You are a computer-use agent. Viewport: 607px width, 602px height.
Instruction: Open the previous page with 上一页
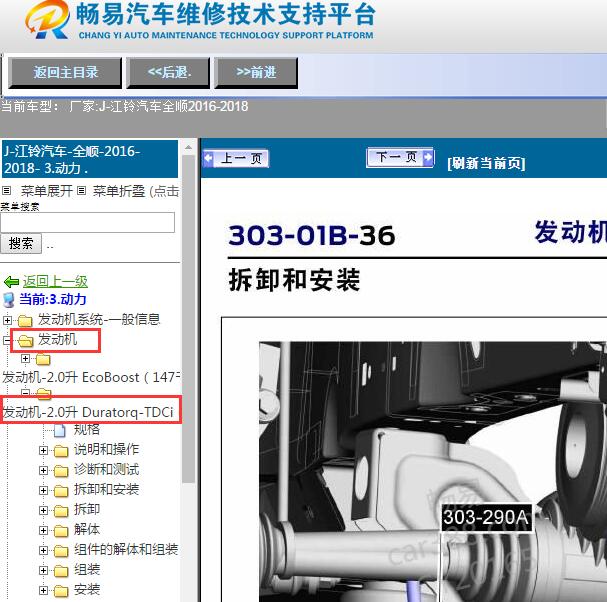click(236, 158)
